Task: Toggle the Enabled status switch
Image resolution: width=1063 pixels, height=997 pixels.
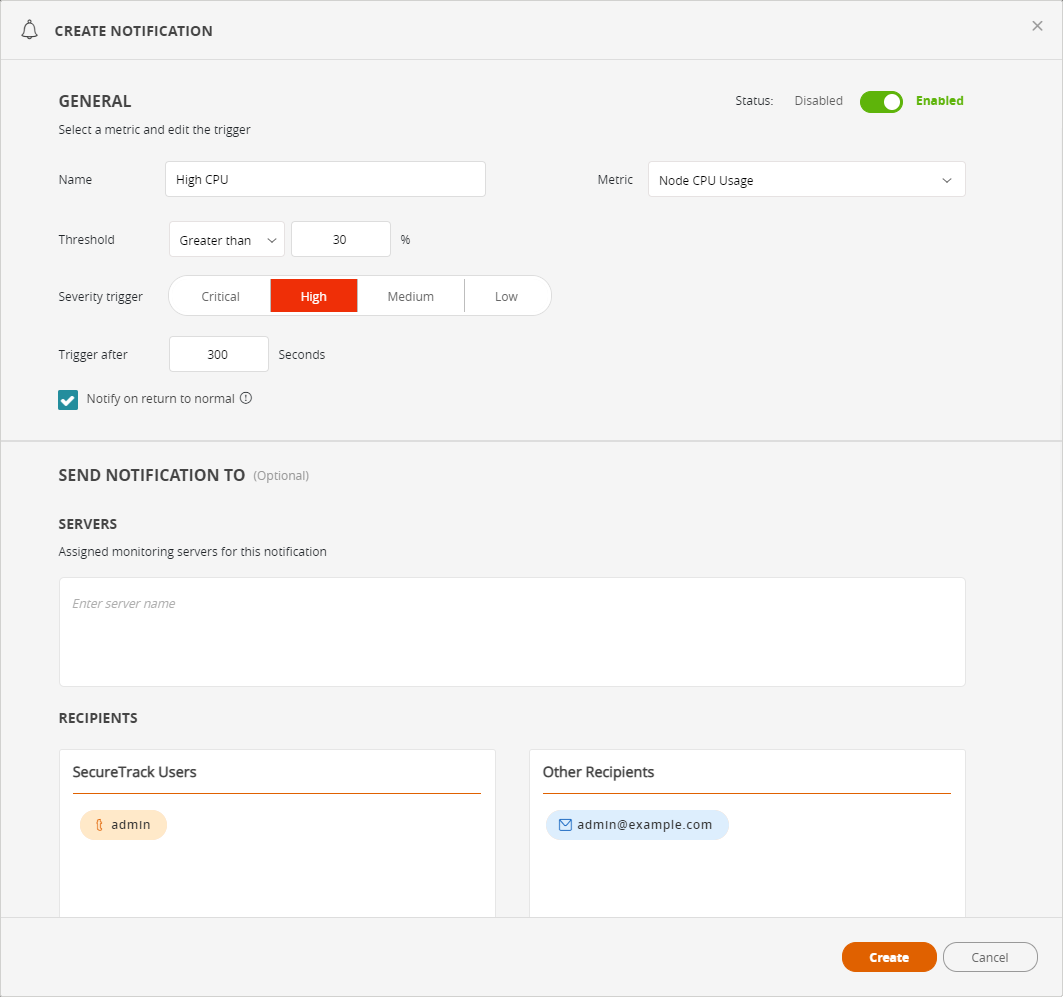Action: pos(881,101)
